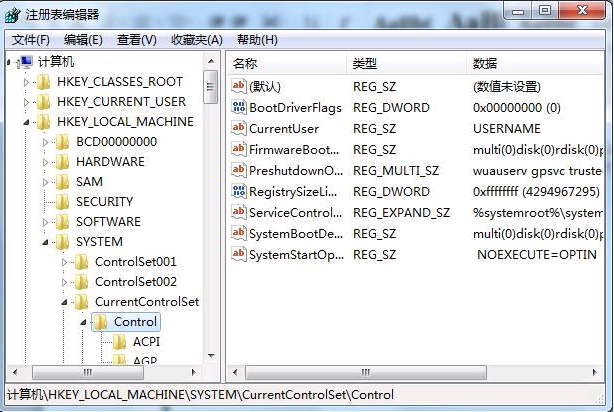Screen dimensions: 614x412
Task: Open the 文件(F) menu
Action: 31,40
